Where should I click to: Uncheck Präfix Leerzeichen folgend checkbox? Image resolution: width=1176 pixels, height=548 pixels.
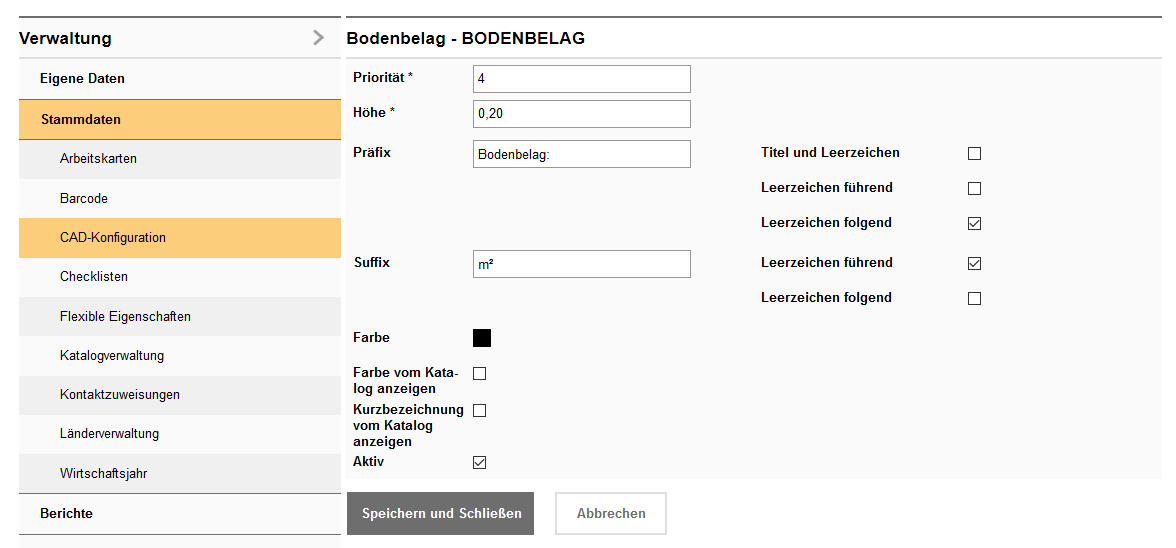975,224
